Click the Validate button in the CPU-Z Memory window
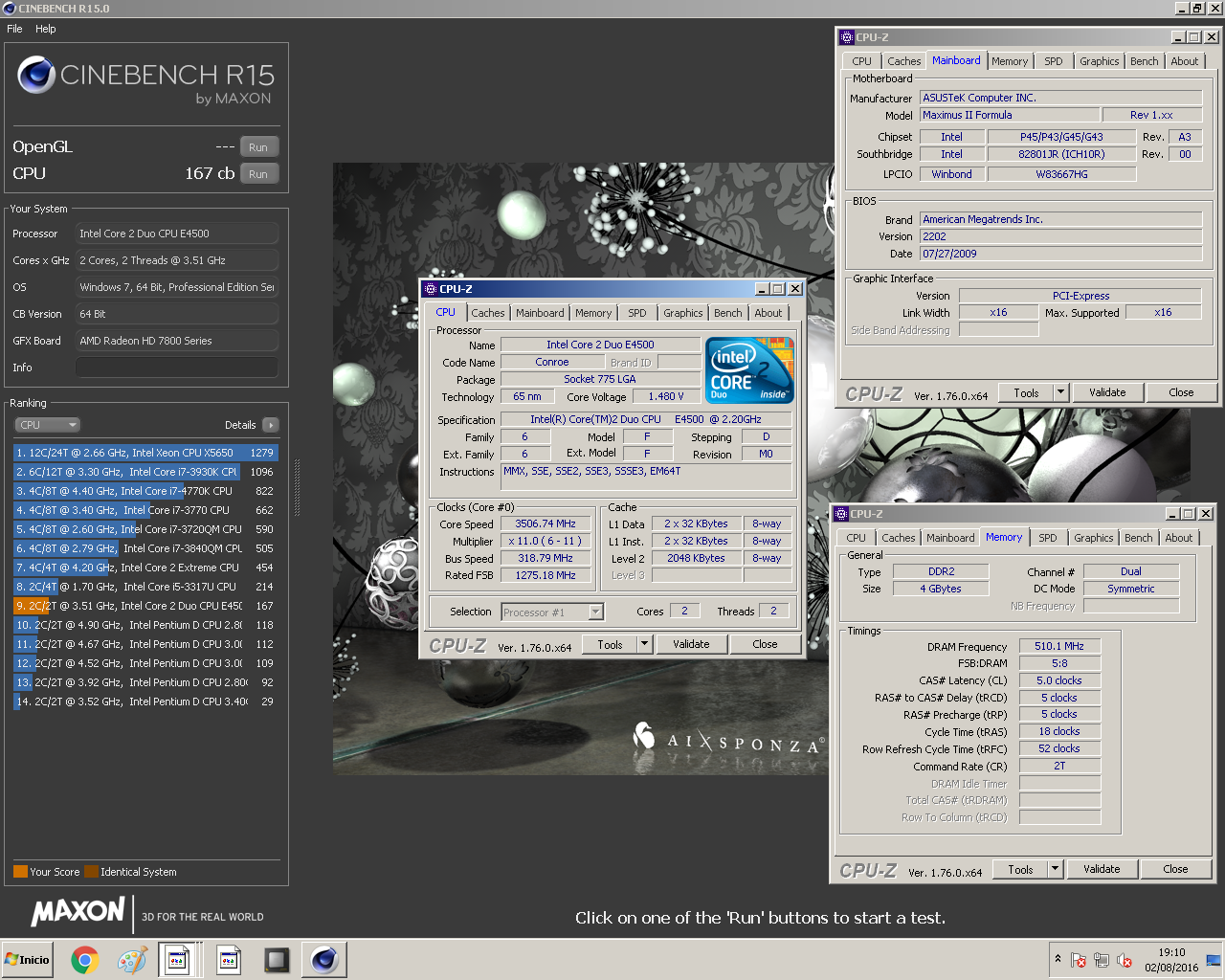The width and height of the screenshot is (1225, 980). tap(1102, 869)
